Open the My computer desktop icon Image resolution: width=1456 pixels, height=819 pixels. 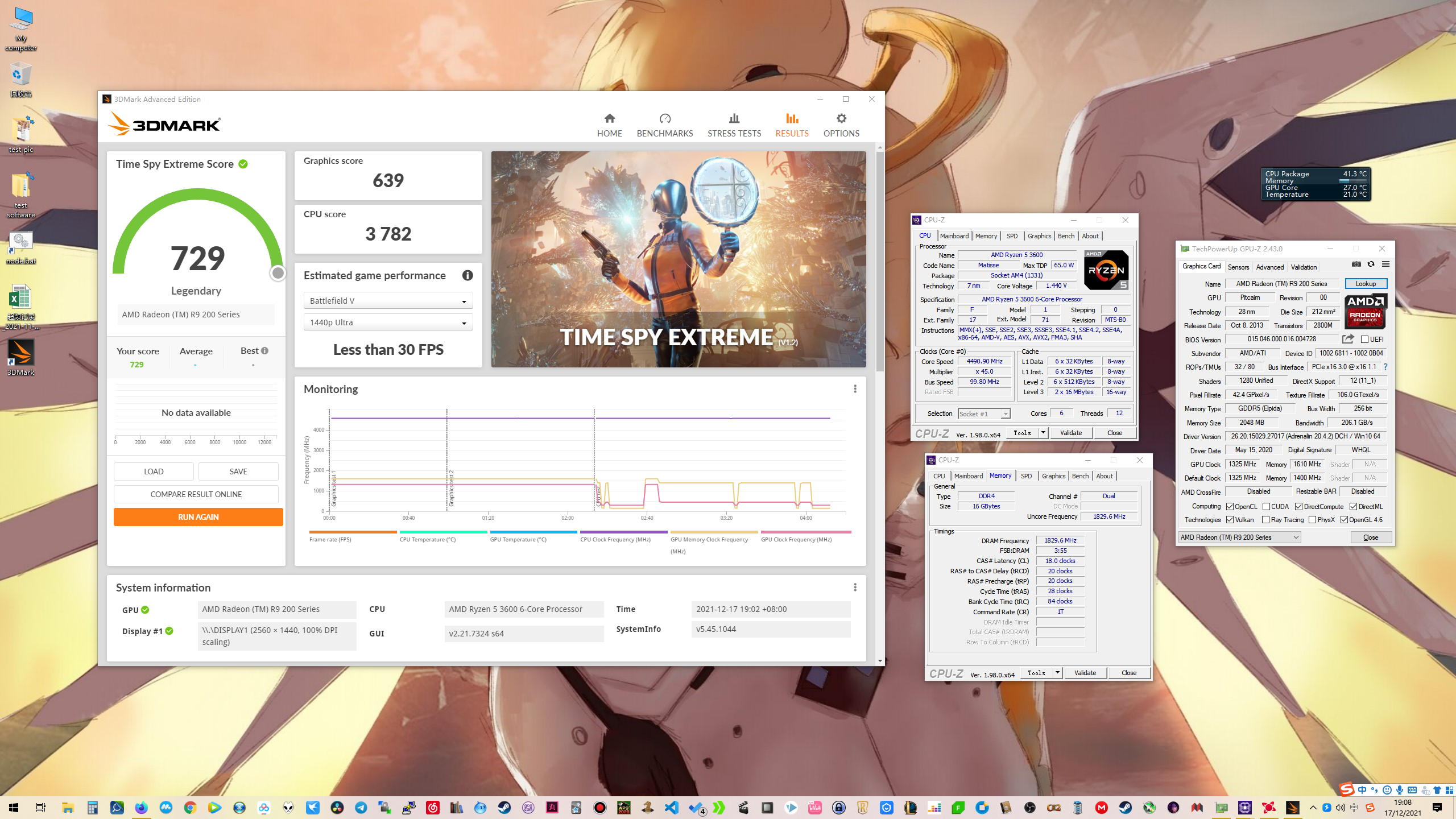pyautogui.click(x=21, y=30)
